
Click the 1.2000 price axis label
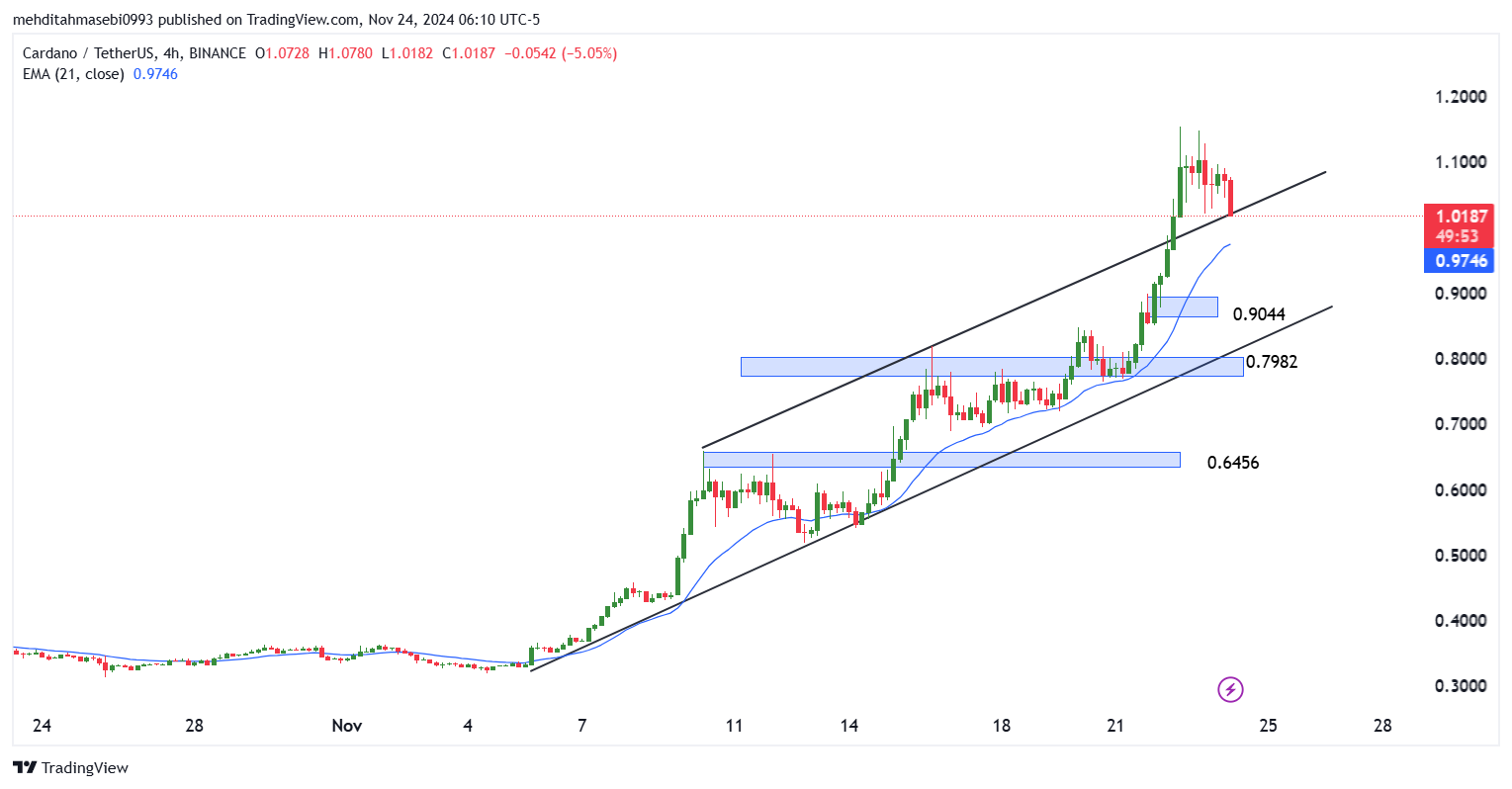pos(1461,97)
